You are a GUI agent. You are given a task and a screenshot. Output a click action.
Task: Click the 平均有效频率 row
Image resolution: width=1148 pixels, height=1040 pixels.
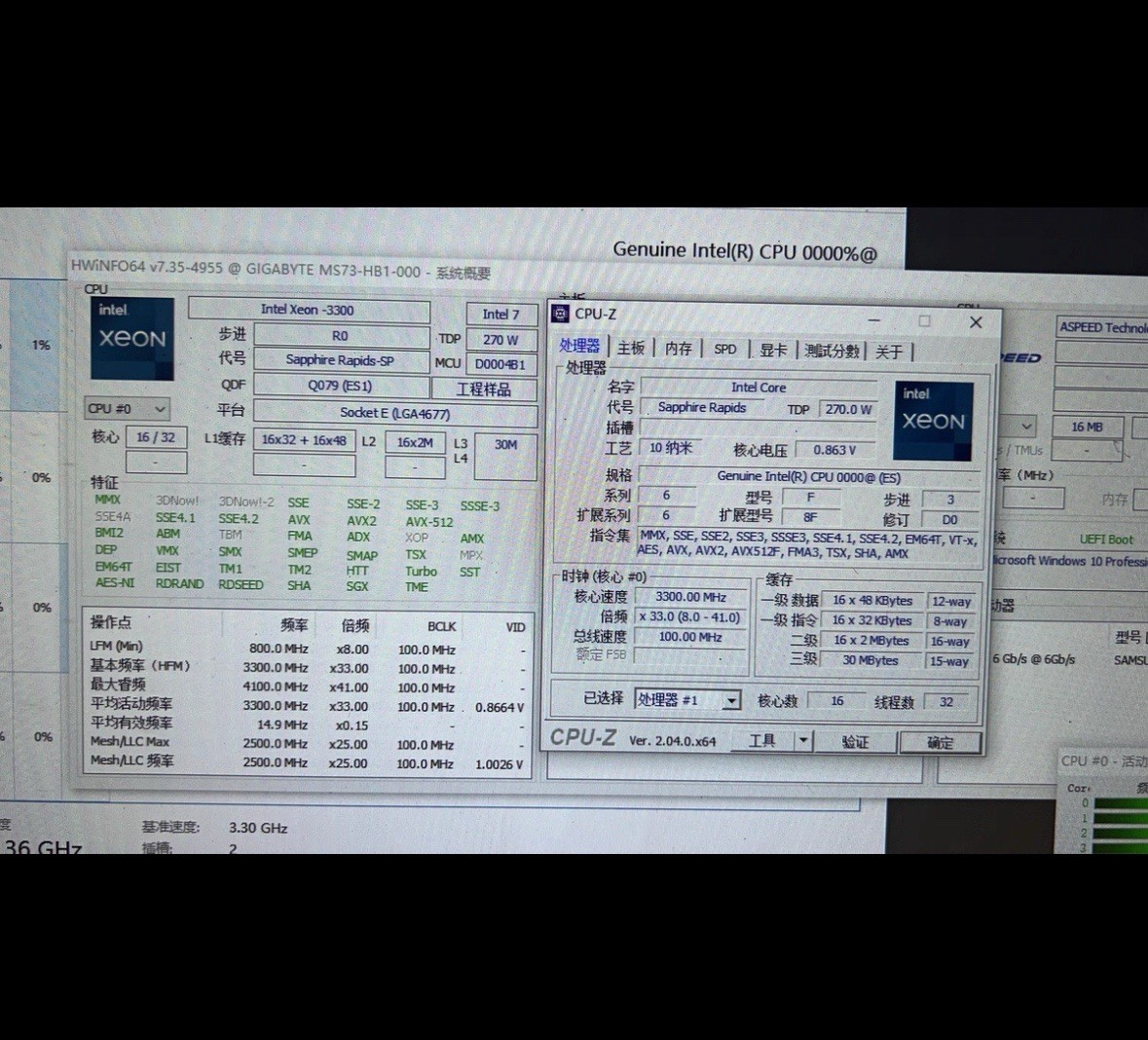click(308, 724)
